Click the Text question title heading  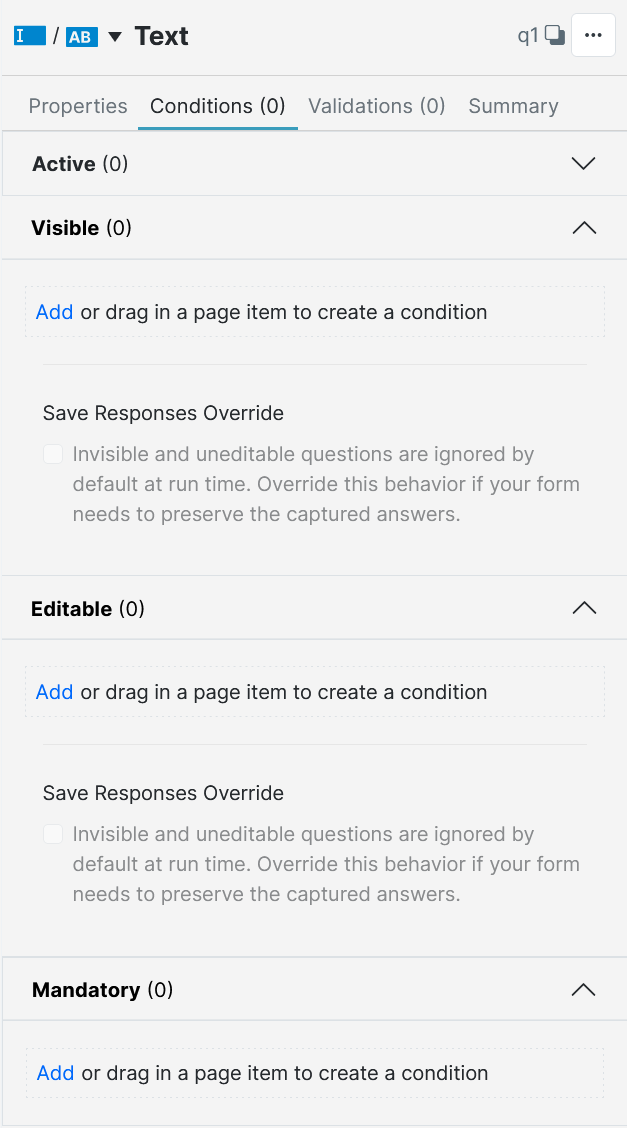pos(161,35)
